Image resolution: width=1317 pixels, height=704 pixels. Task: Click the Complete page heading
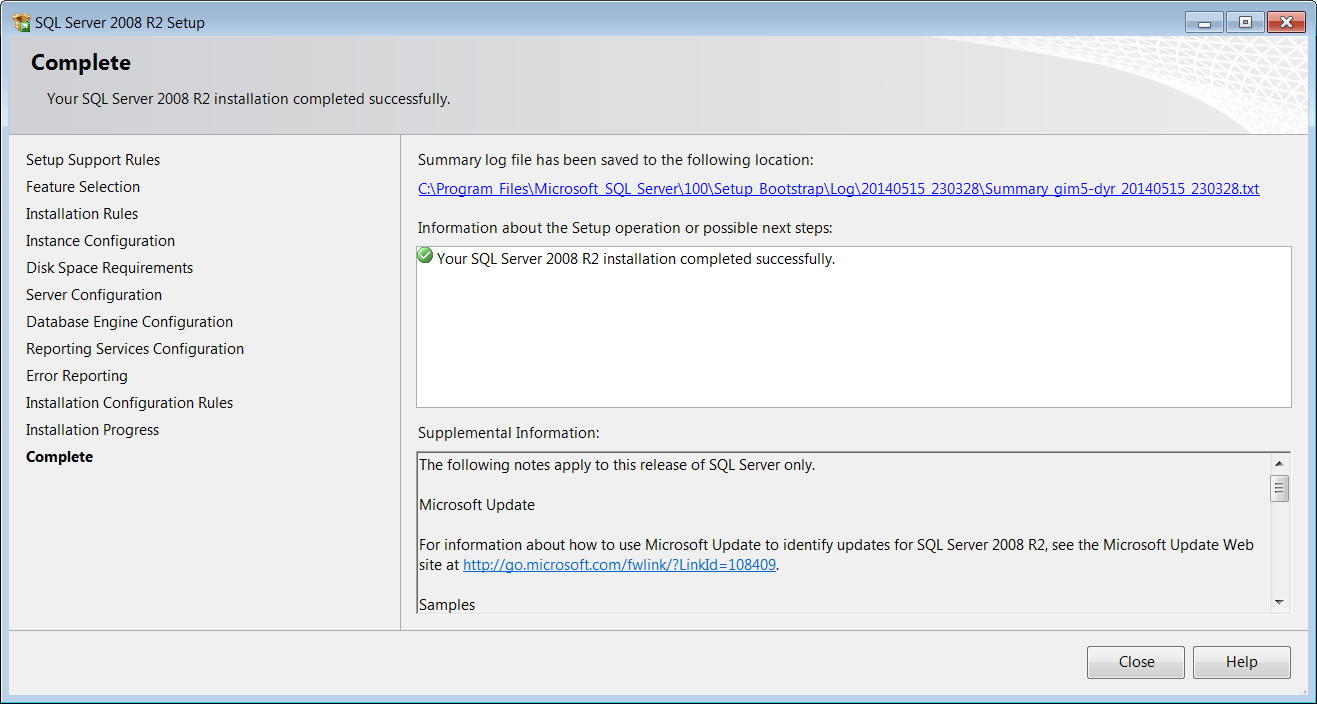click(81, 62)
